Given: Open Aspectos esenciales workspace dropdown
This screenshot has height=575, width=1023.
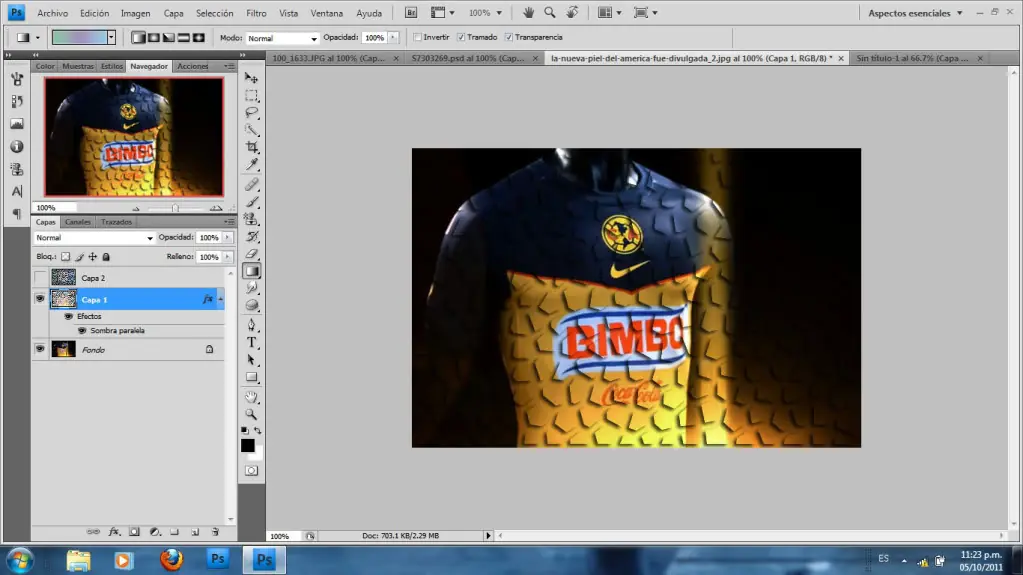Looking at the screenshot, I should tap(915, 13).
